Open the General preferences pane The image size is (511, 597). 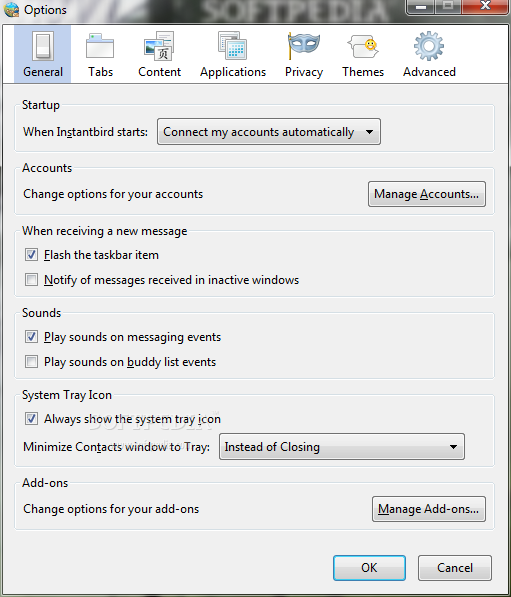43,54
